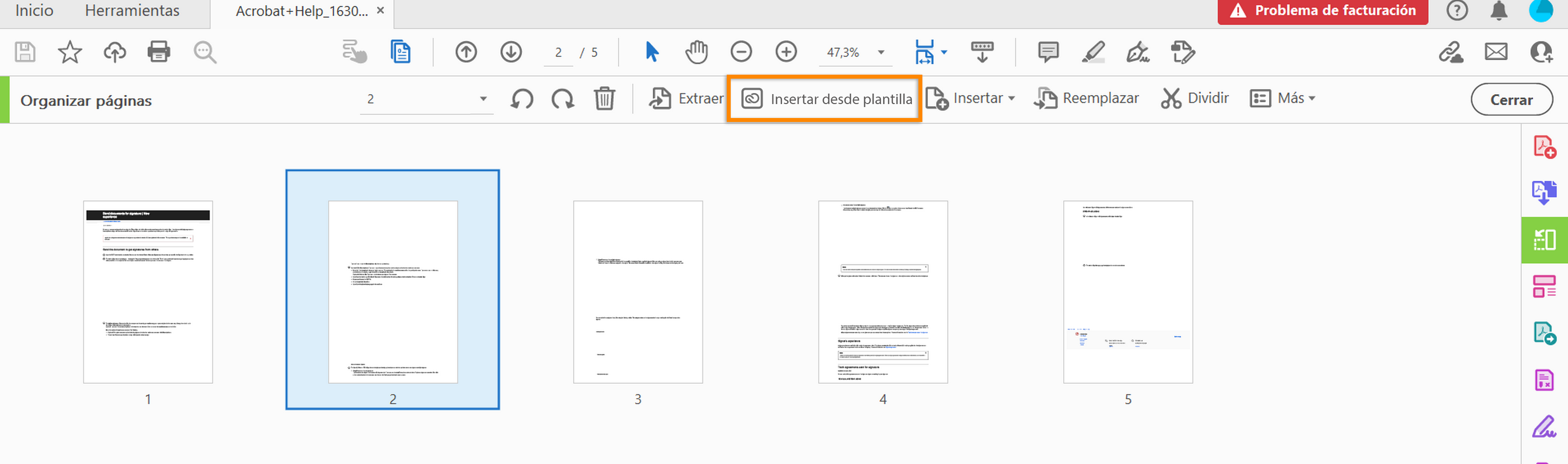Rotate selected page counterclockwise
The height and width of the screenshot is (464, 1568).
(522, 99)
